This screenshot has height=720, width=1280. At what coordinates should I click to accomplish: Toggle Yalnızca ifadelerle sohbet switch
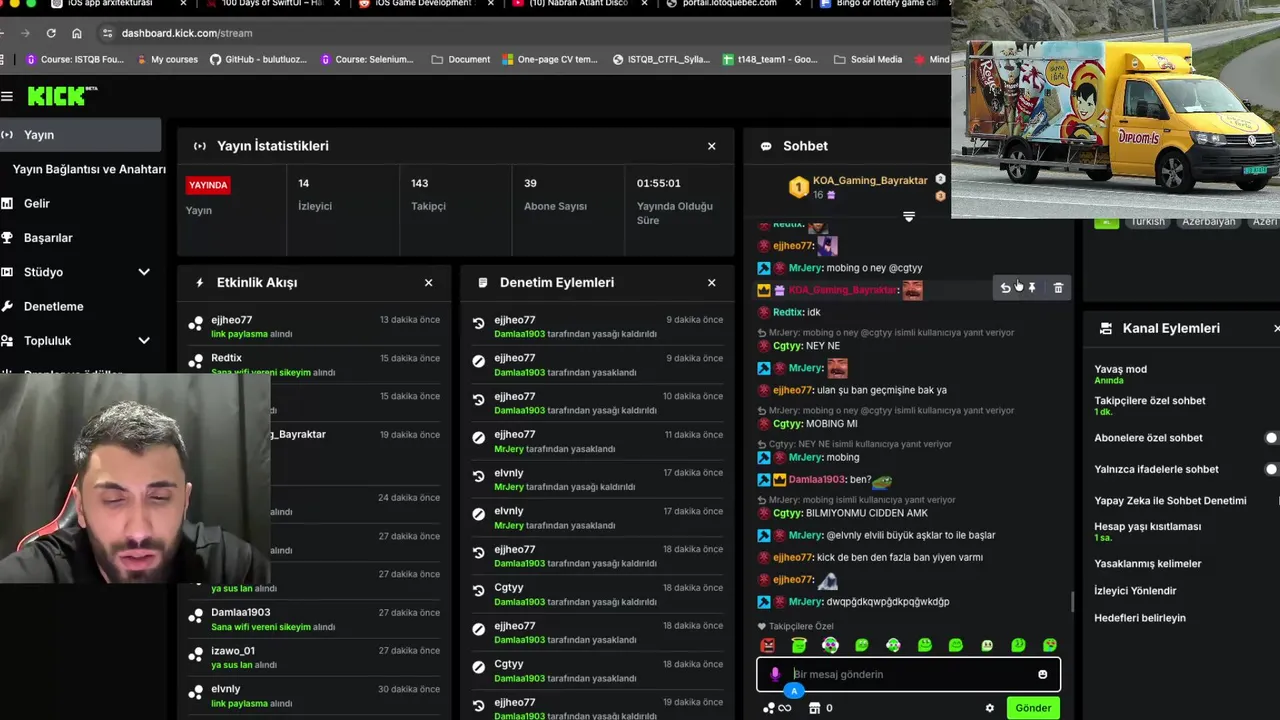click(1271, 469)
